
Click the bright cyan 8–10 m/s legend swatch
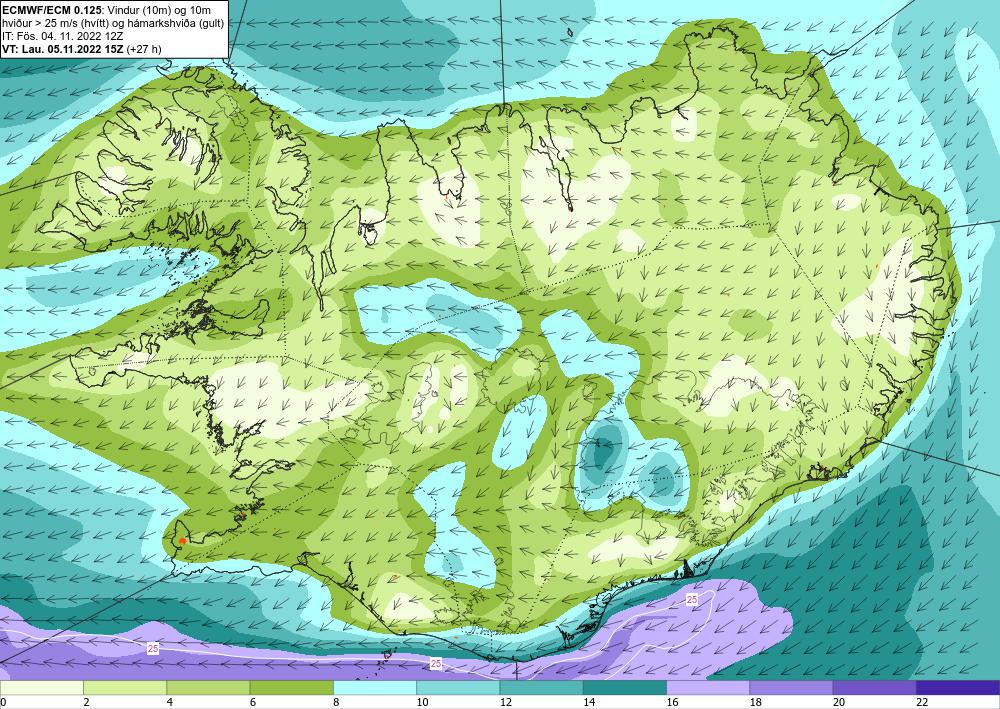[x=375, y=688]
